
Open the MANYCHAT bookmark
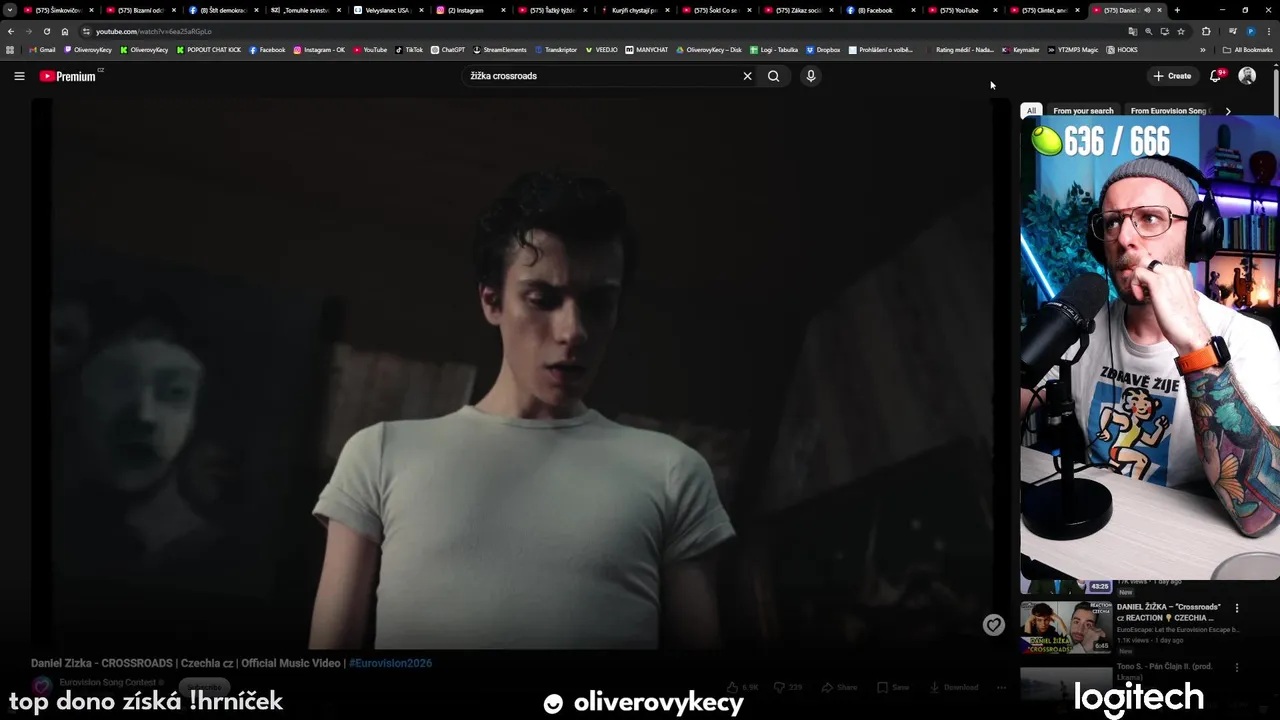pos(646,50)
